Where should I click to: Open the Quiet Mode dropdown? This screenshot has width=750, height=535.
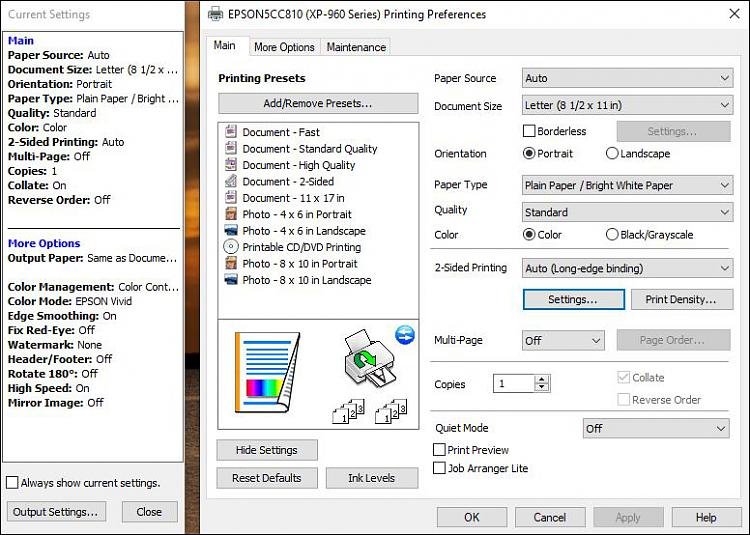[x=656, y=428]
